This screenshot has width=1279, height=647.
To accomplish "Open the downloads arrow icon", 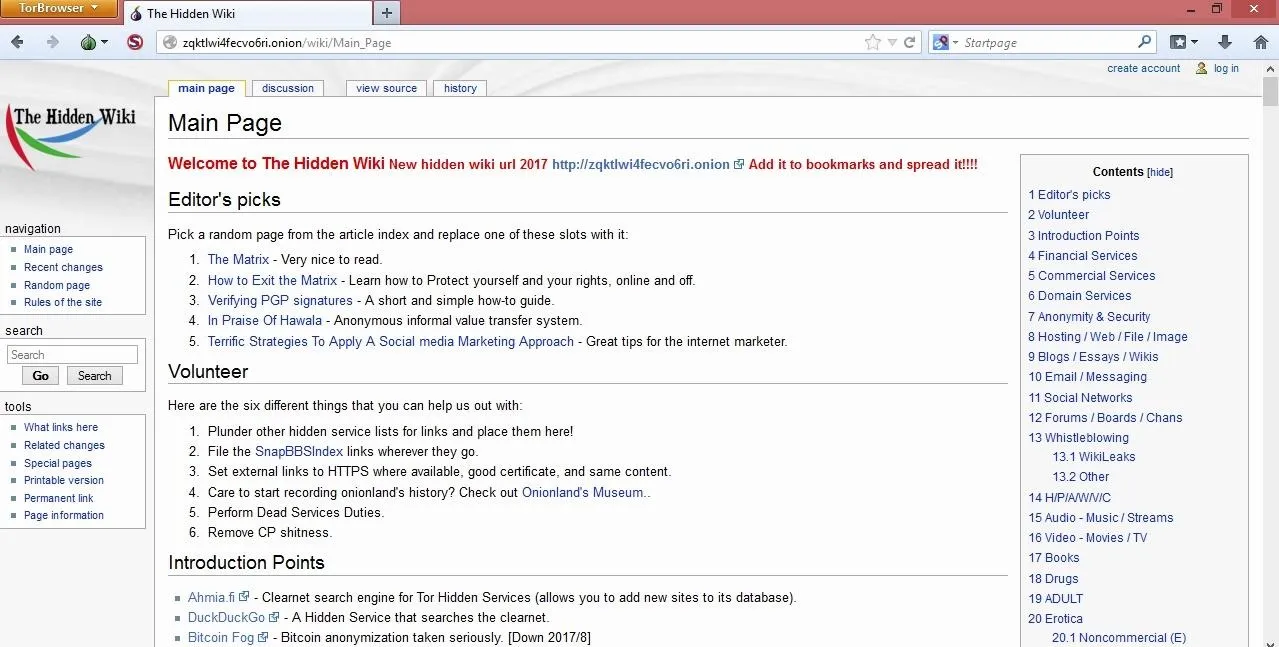I will coord(1225,42).
